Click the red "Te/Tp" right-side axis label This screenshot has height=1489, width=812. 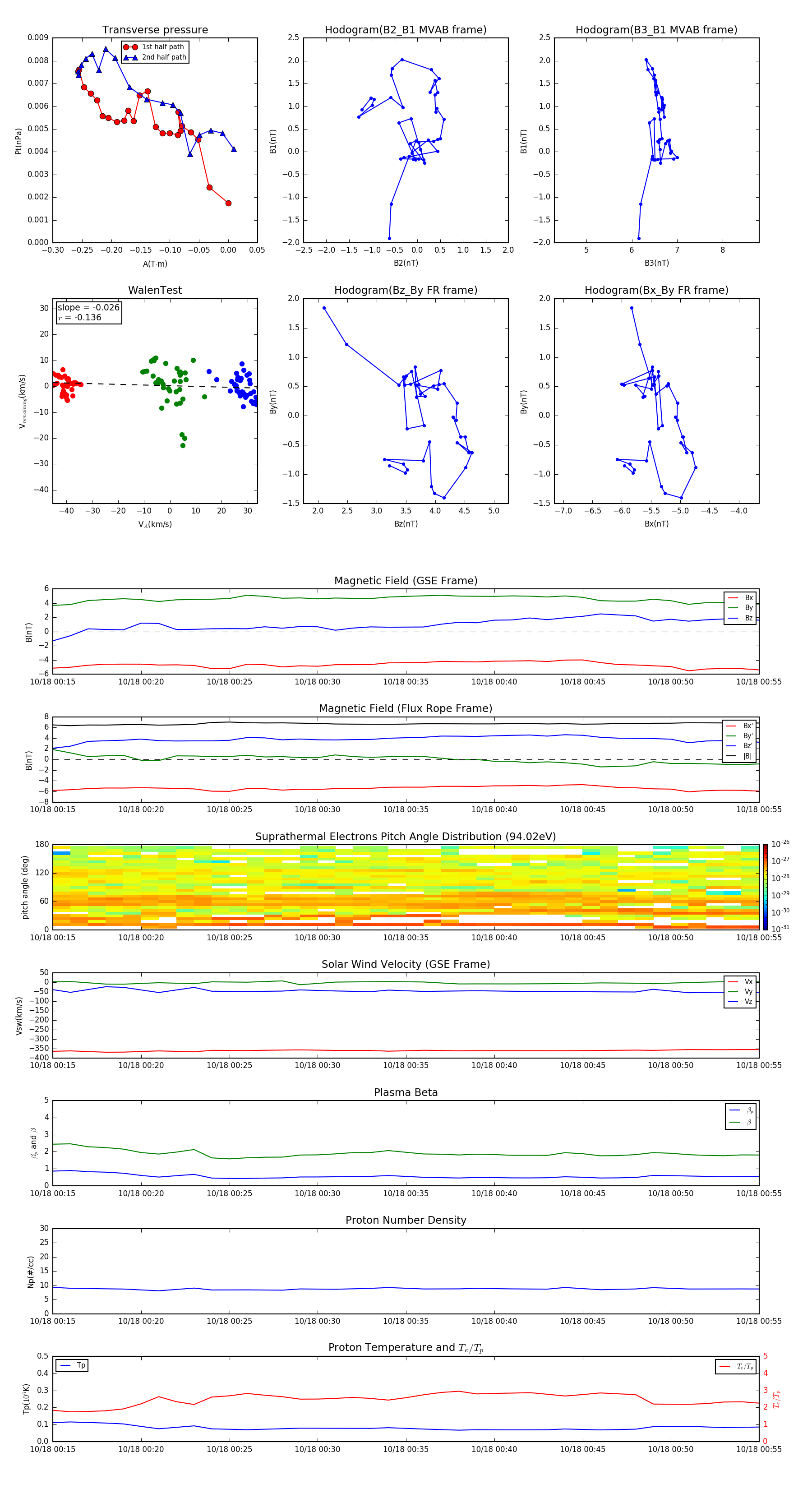tap(776, 1399)
